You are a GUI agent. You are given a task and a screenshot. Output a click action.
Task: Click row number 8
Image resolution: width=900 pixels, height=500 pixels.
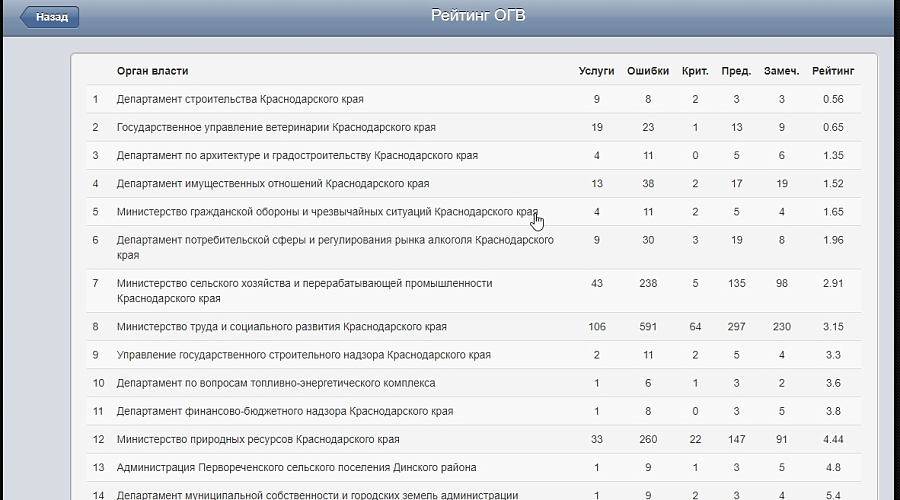pyautogui.click(x=95, y=327)
